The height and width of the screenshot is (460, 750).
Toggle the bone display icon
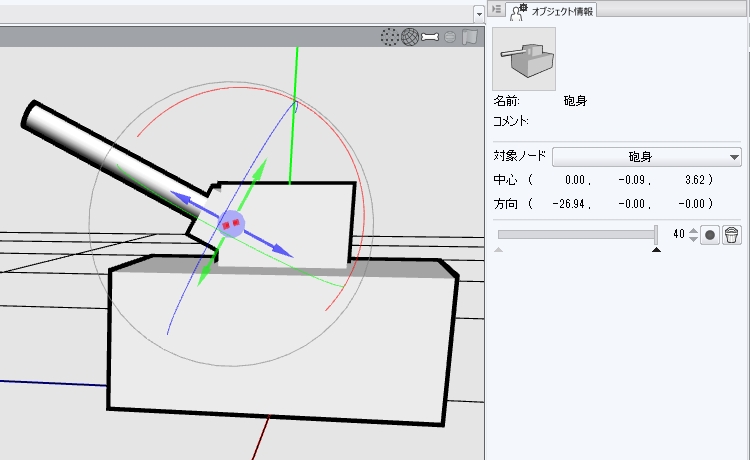click(430, 37)
